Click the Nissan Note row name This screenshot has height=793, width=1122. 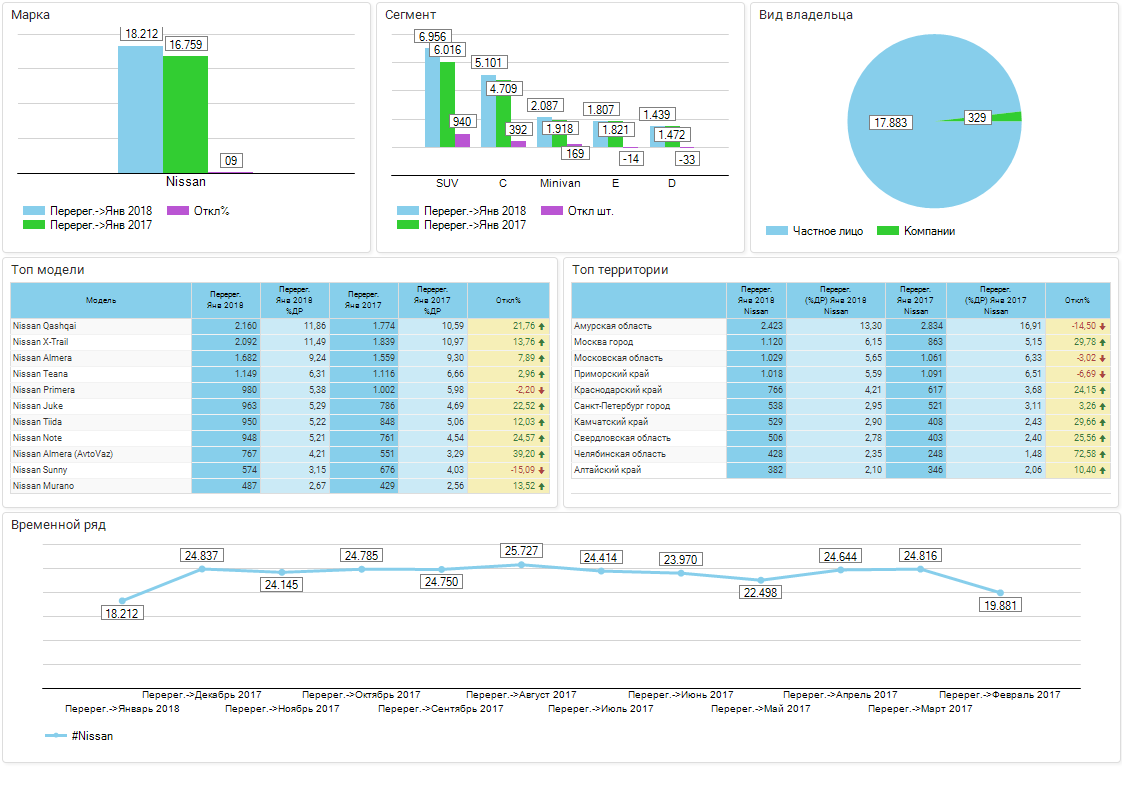[x=37, y=438]
